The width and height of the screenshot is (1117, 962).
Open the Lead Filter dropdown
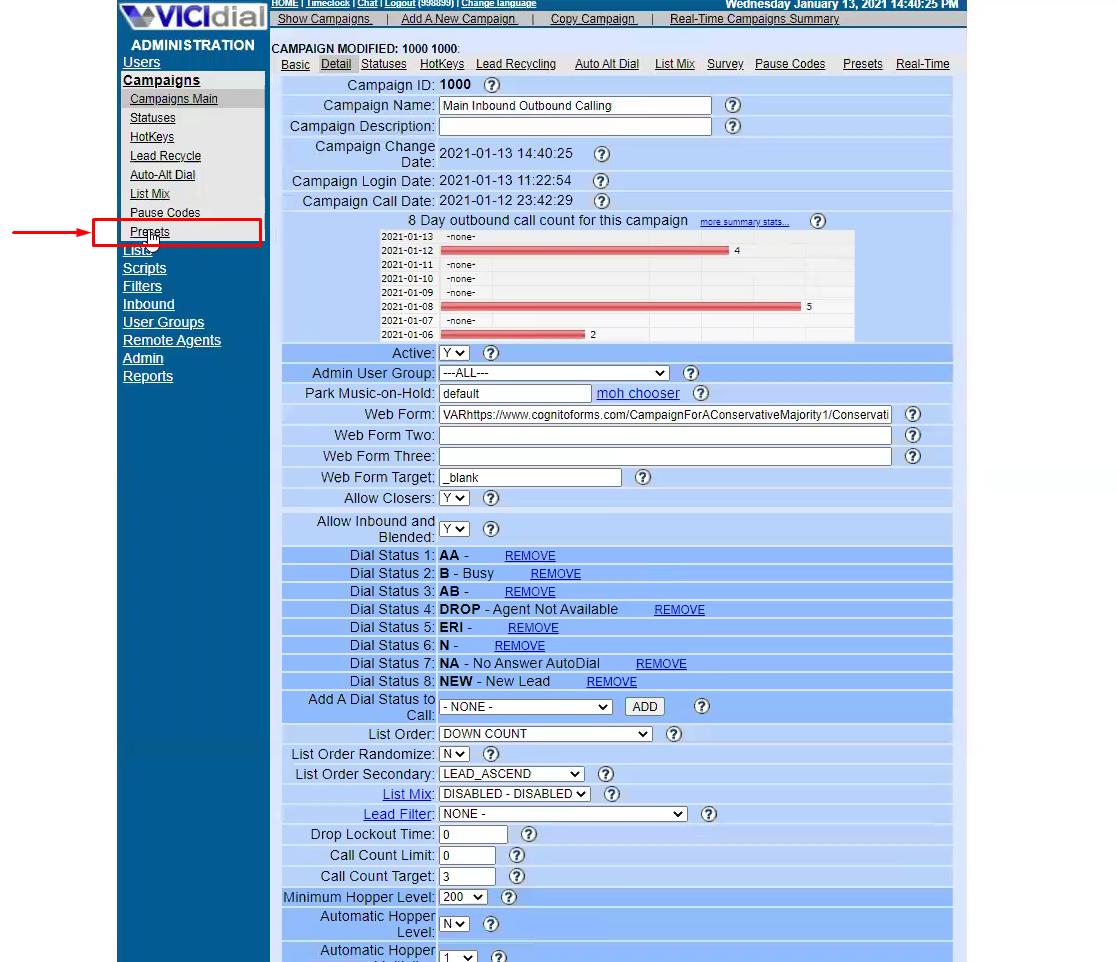(x=563, y=814)
